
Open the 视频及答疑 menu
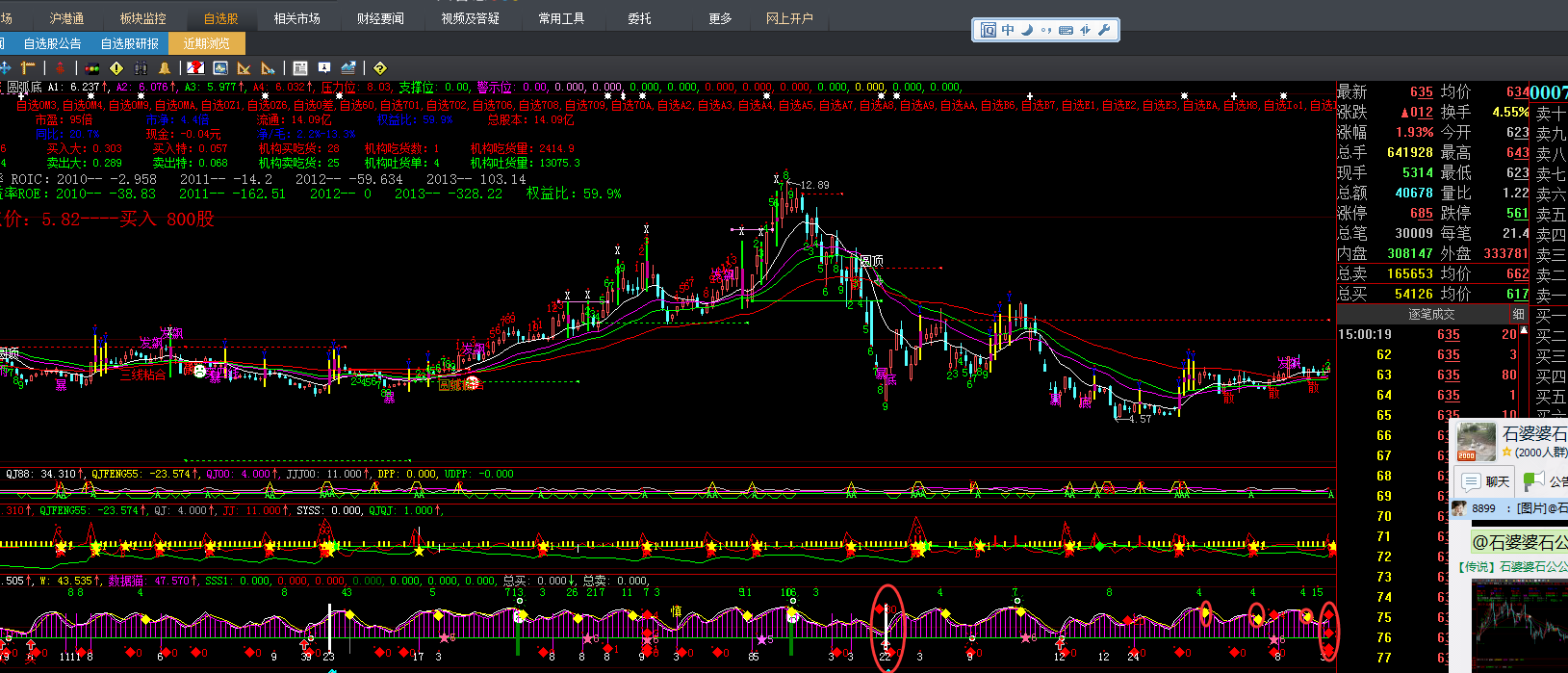coord(471,18)
